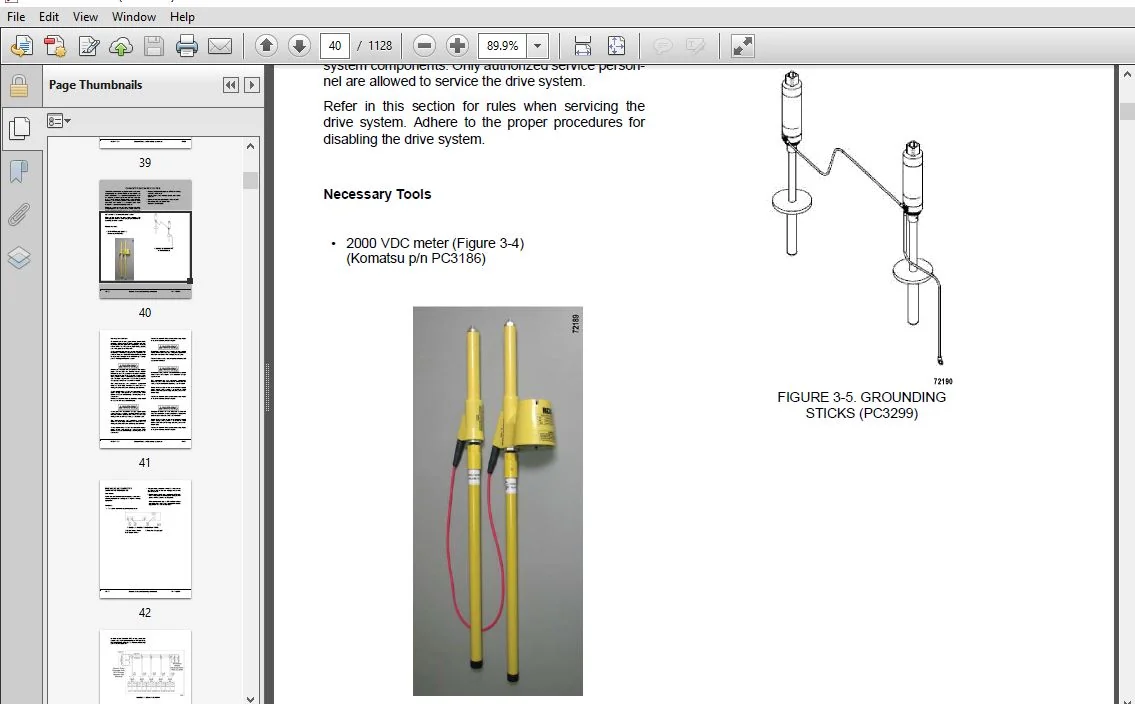Open the thumbnails options dropdown menu
Screen dimensions: 1135x704
click(x=59, y=121)
